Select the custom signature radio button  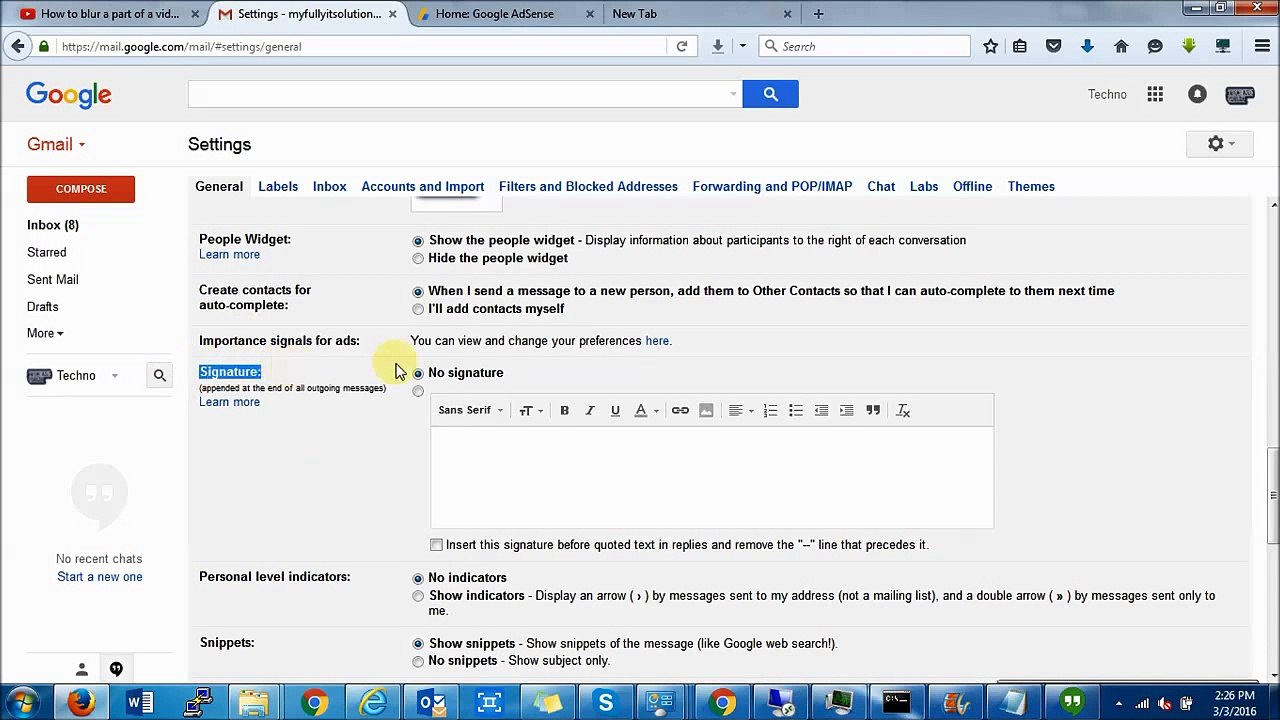click(418, 391)
